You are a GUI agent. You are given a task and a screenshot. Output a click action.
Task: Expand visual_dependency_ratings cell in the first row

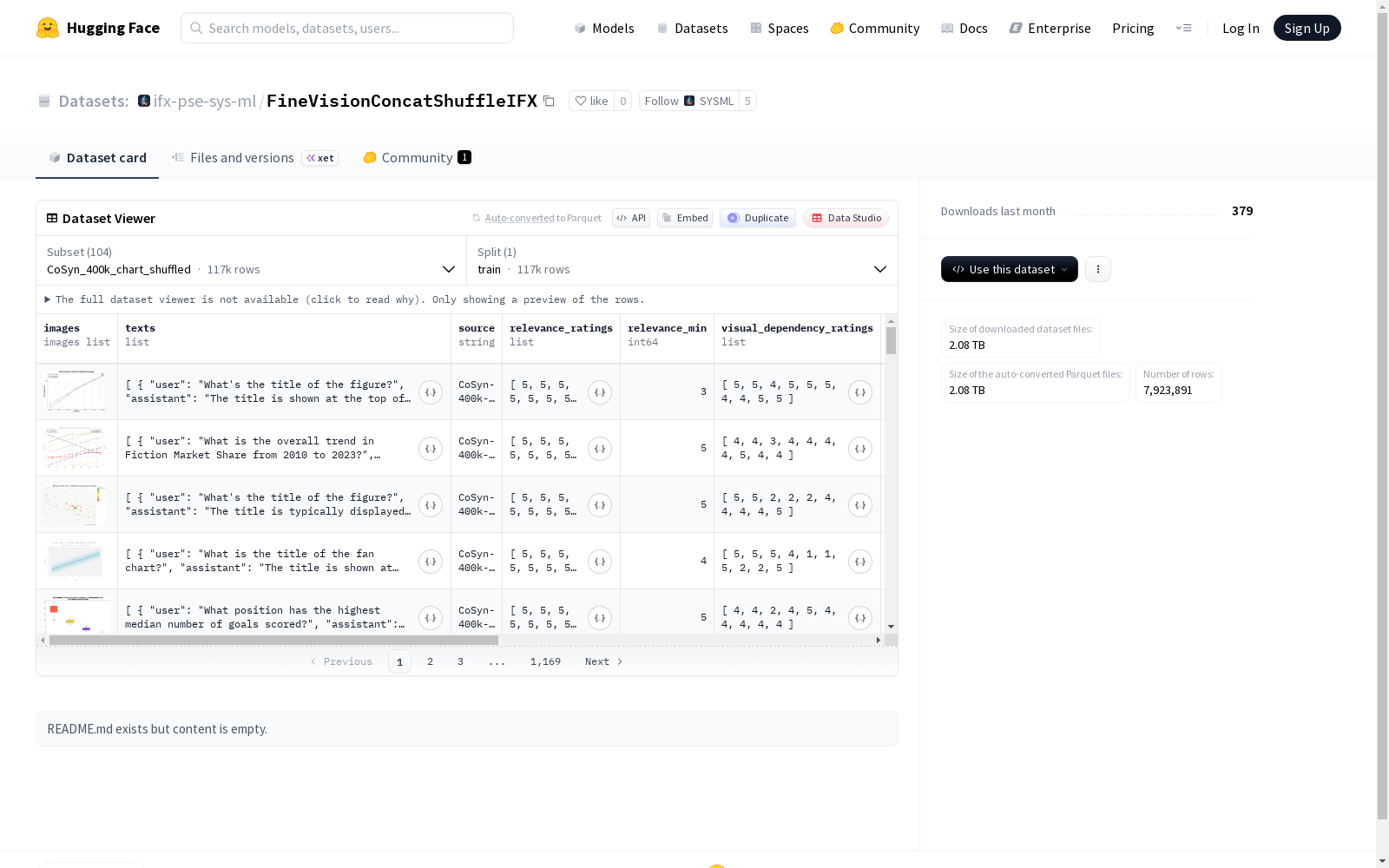tap(860, 392)
